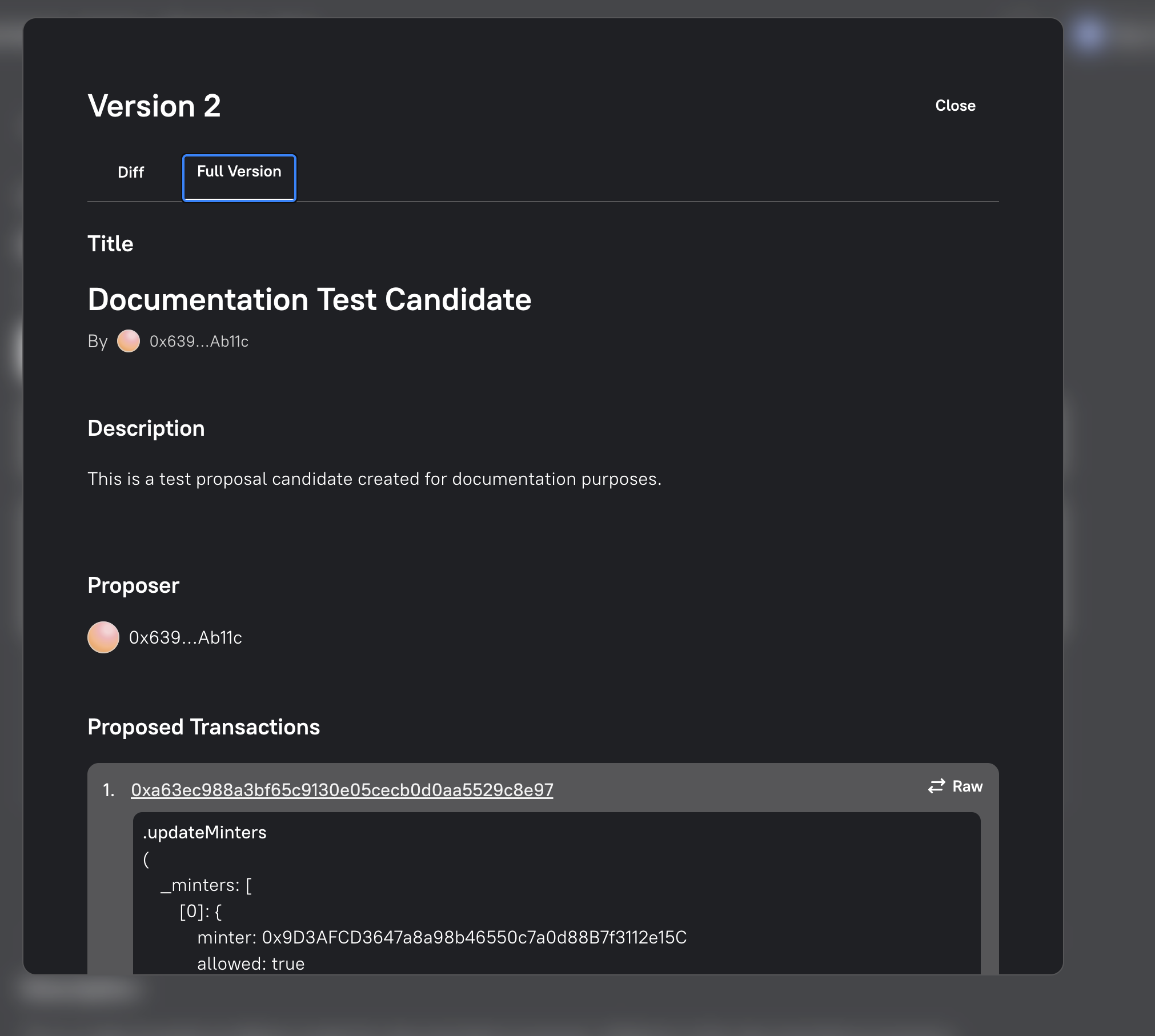Image resolution: width=1155 pixels, height=1036 pixels.
Task: Click the Proposer section heading
Action: coord(134,585)
